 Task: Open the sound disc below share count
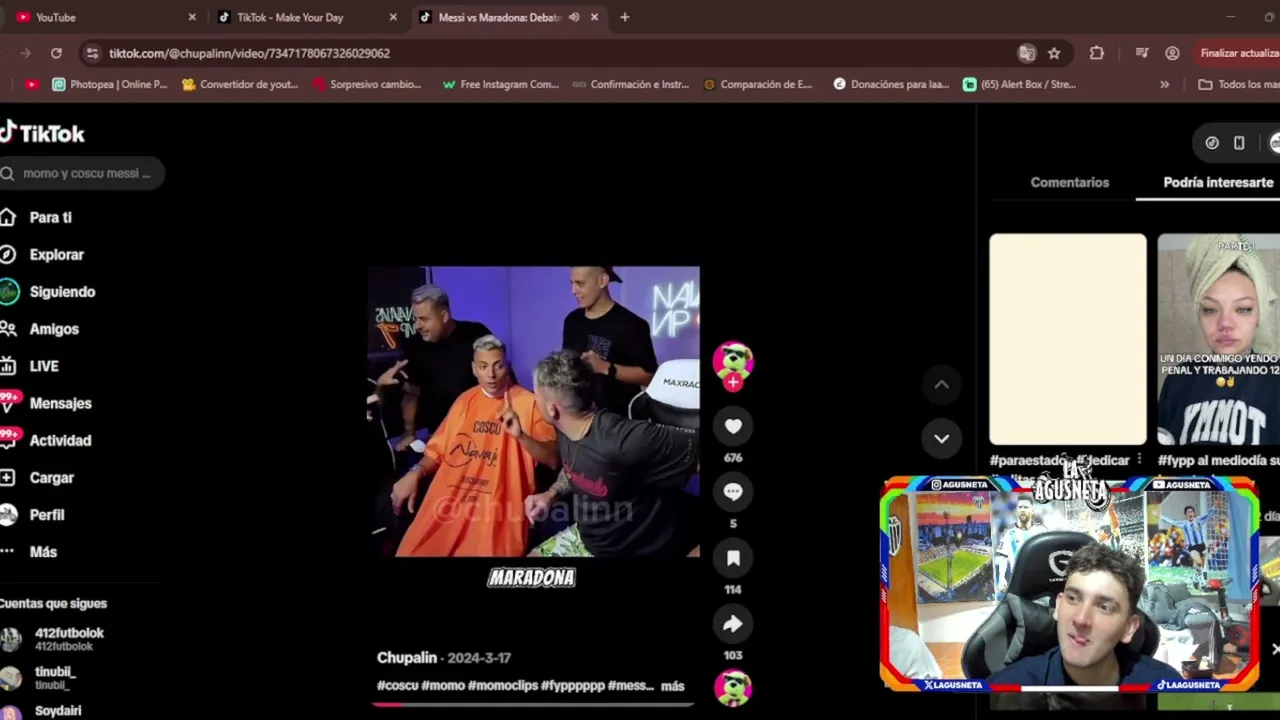pyautogui.click(x=733, y=687)
